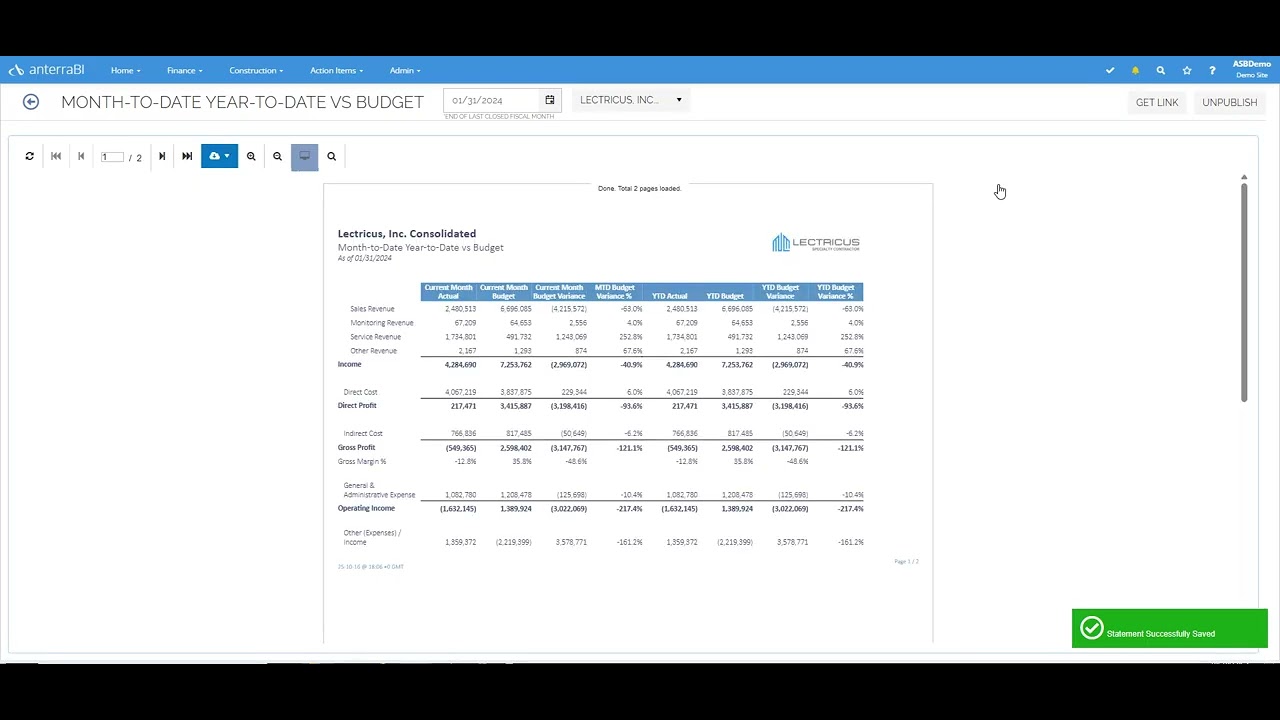The image size is (1280, 720).
Task: Click the Monitoring Revenue row label
Action: point(382,323)
